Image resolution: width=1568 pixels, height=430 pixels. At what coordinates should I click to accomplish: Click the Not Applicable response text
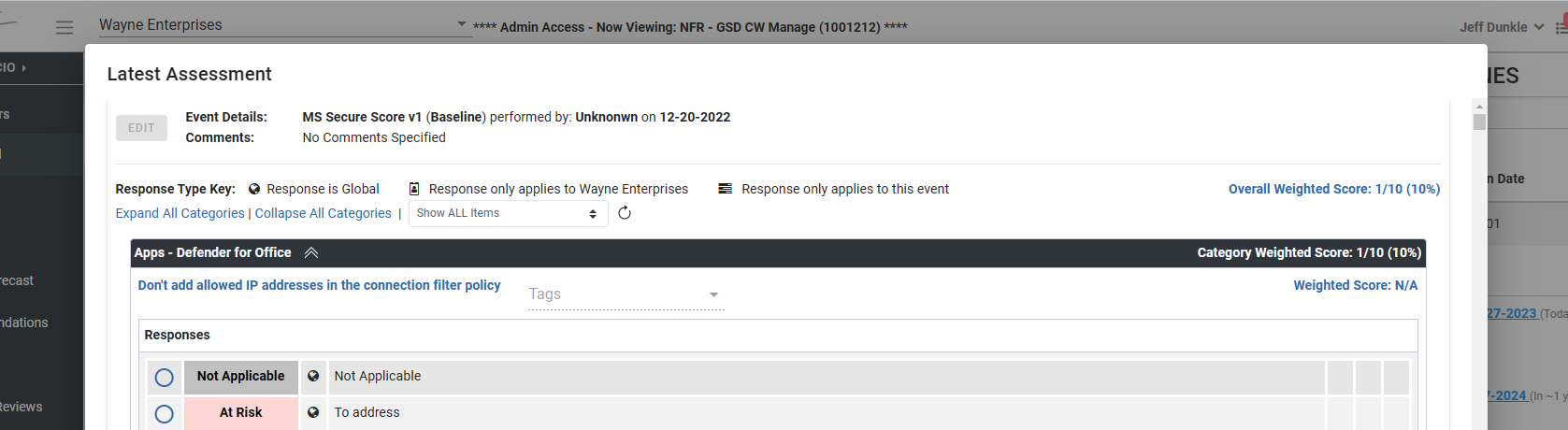[x=378, y=376]
